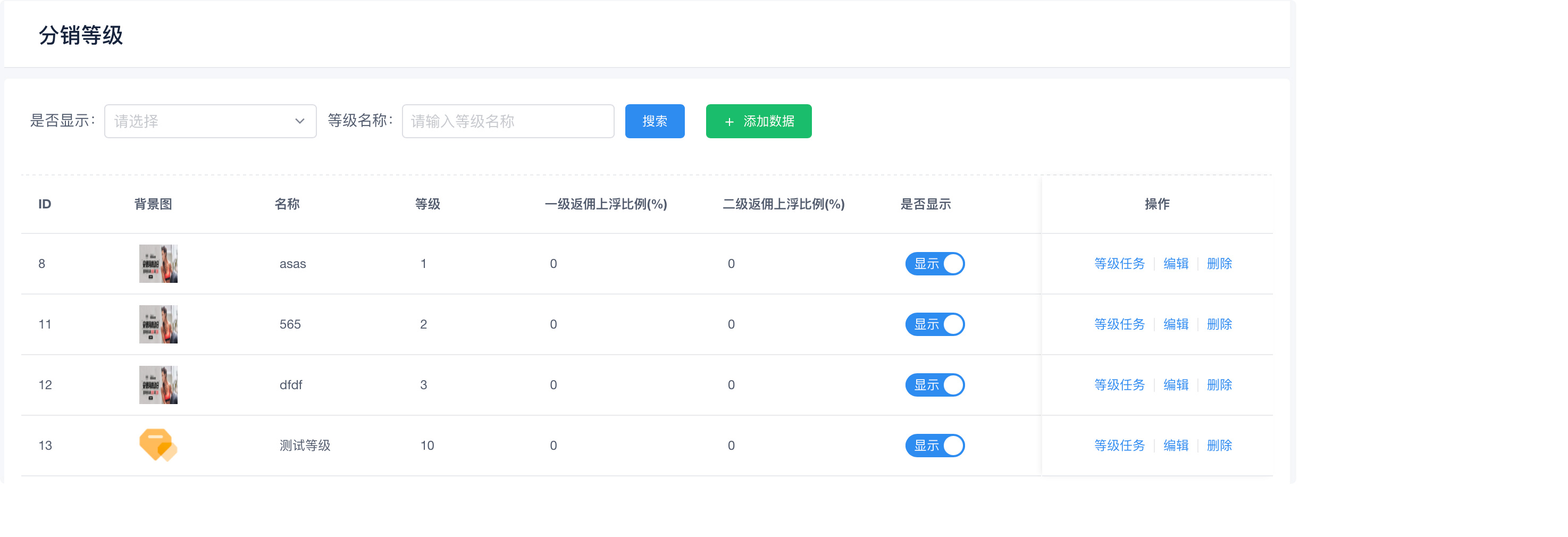Toggle the 显示 switch for dfdf
This screenshot has width=1568, height=537.
(934, 385)
